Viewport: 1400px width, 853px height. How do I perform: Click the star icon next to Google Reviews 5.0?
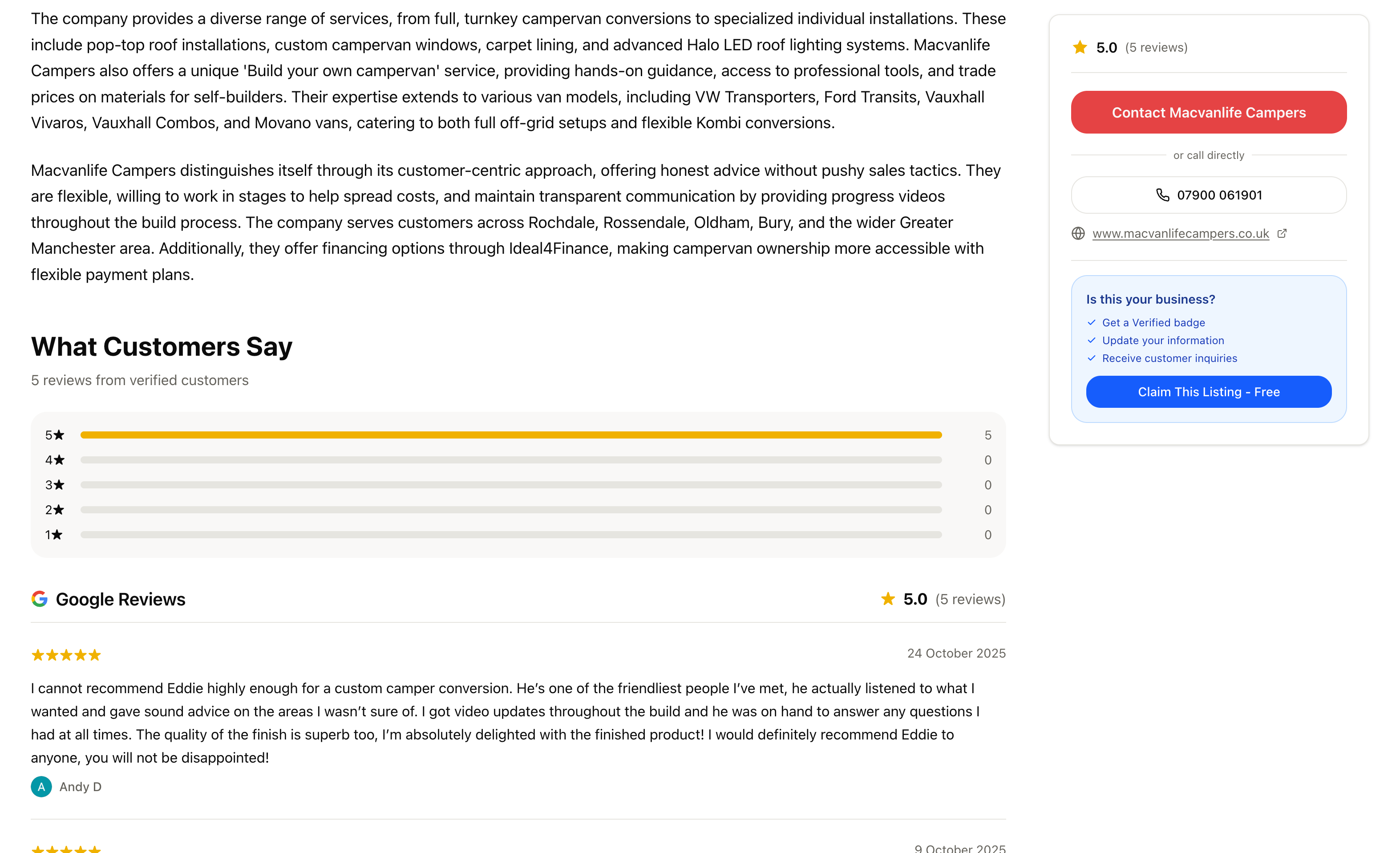click(887, 599)
